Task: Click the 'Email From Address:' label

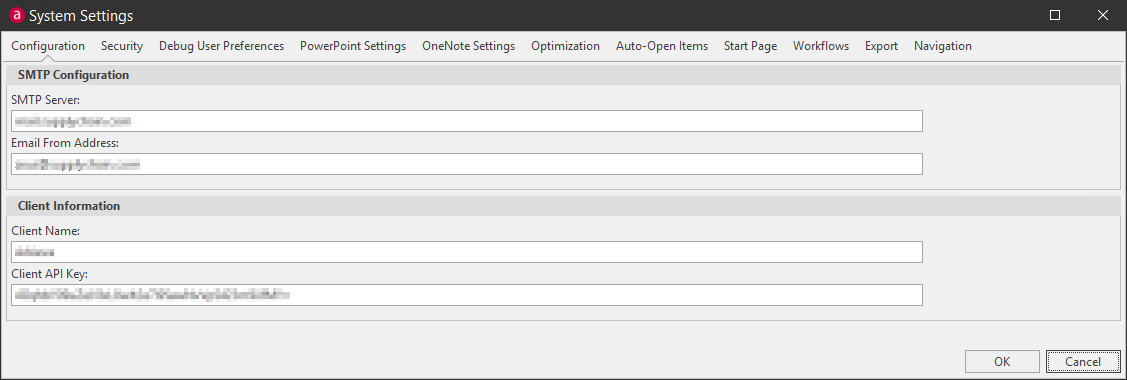Action: click(65, 143)
